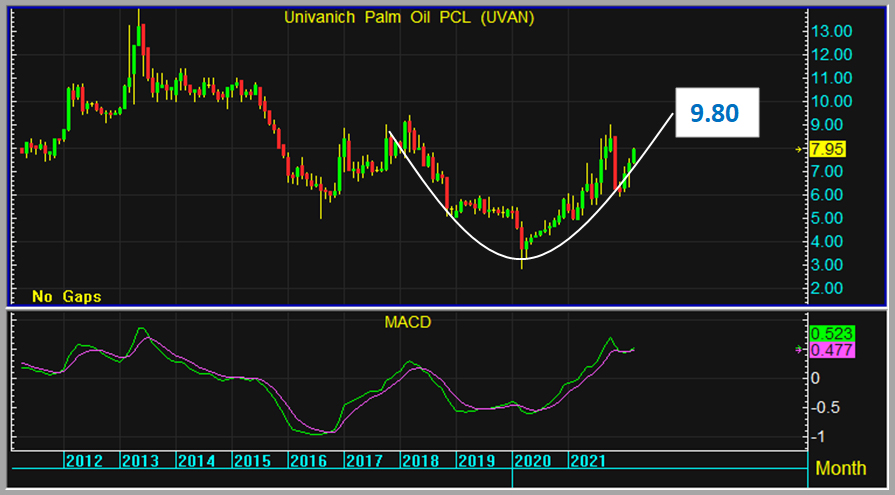The image size is (895, 495).
Task: Select year 2013 on time axis
Action: tap(140, 461)
